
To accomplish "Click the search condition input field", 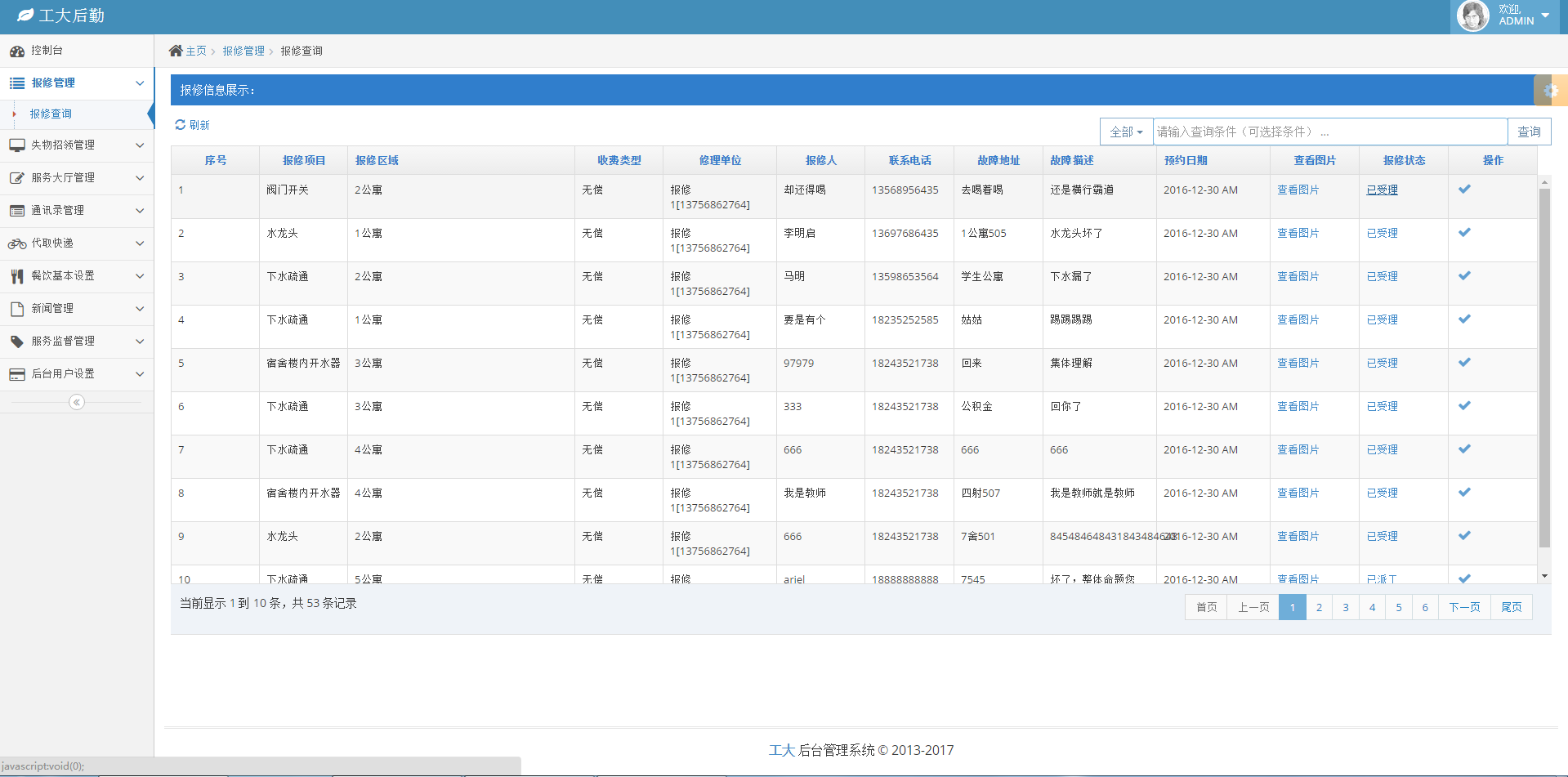I will click(1329, 132).
